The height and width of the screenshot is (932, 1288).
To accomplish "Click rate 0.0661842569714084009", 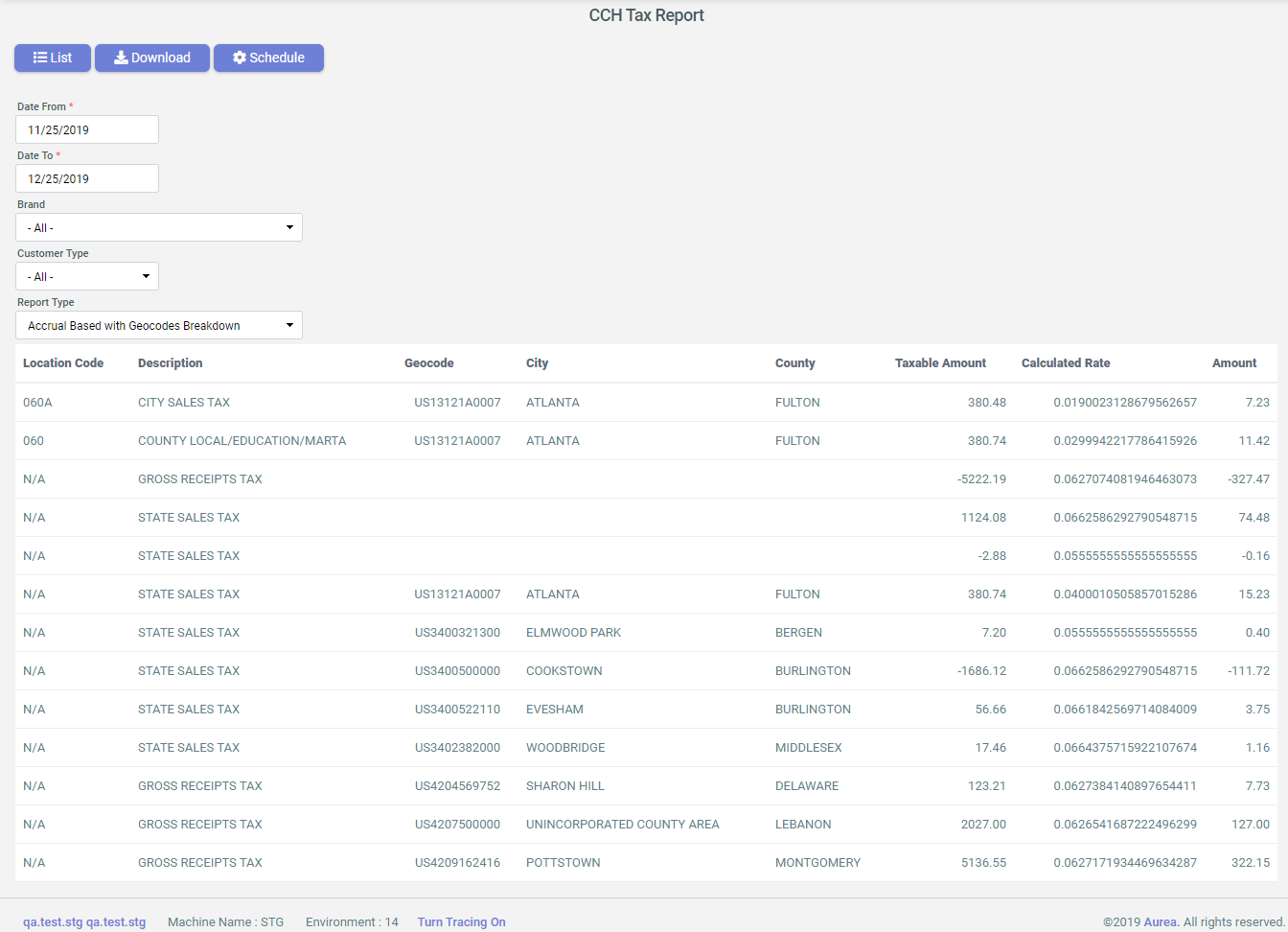I will (x=1125, y=710).
